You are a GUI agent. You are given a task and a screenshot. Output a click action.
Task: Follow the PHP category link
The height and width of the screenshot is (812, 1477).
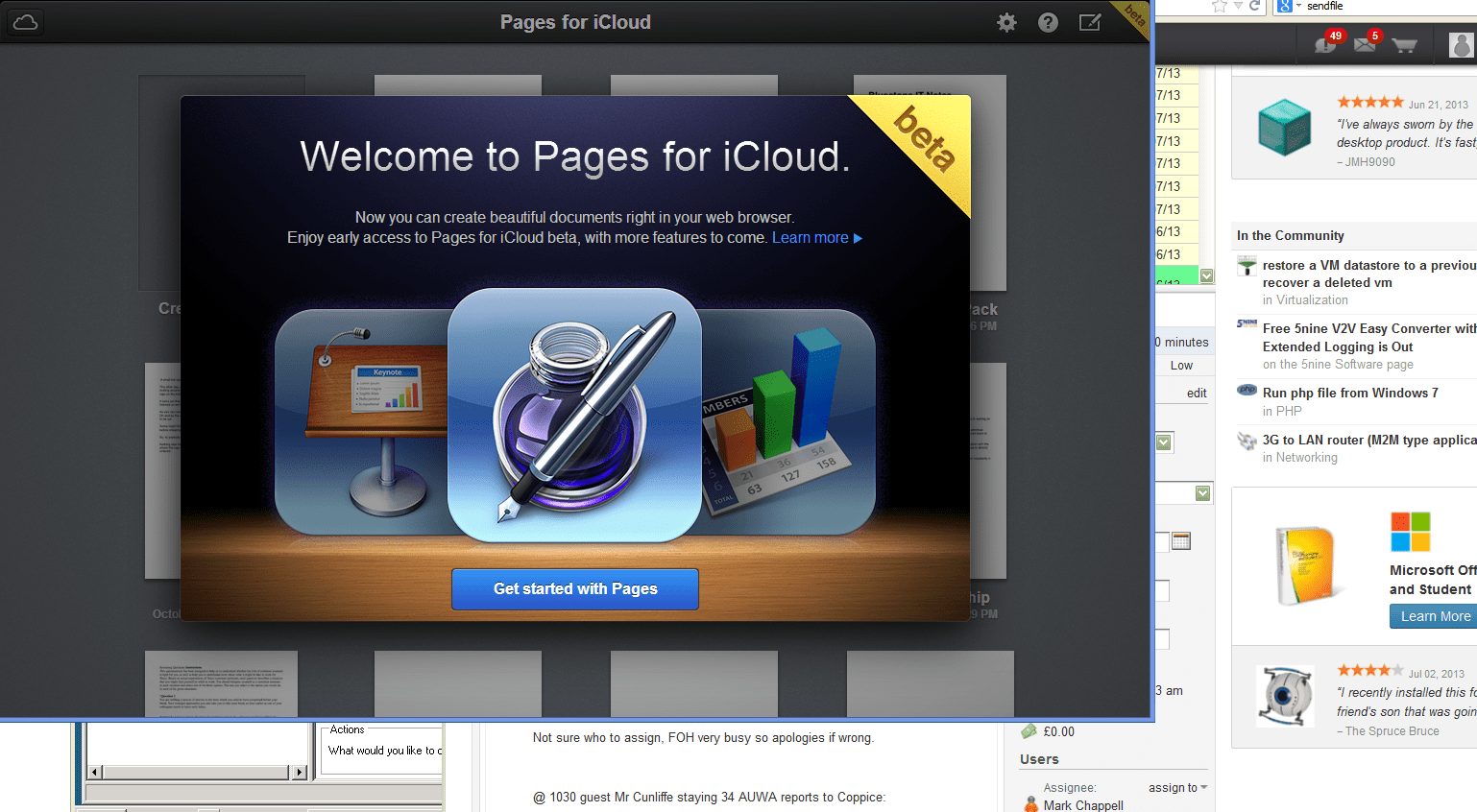[x=1289, y=411]
